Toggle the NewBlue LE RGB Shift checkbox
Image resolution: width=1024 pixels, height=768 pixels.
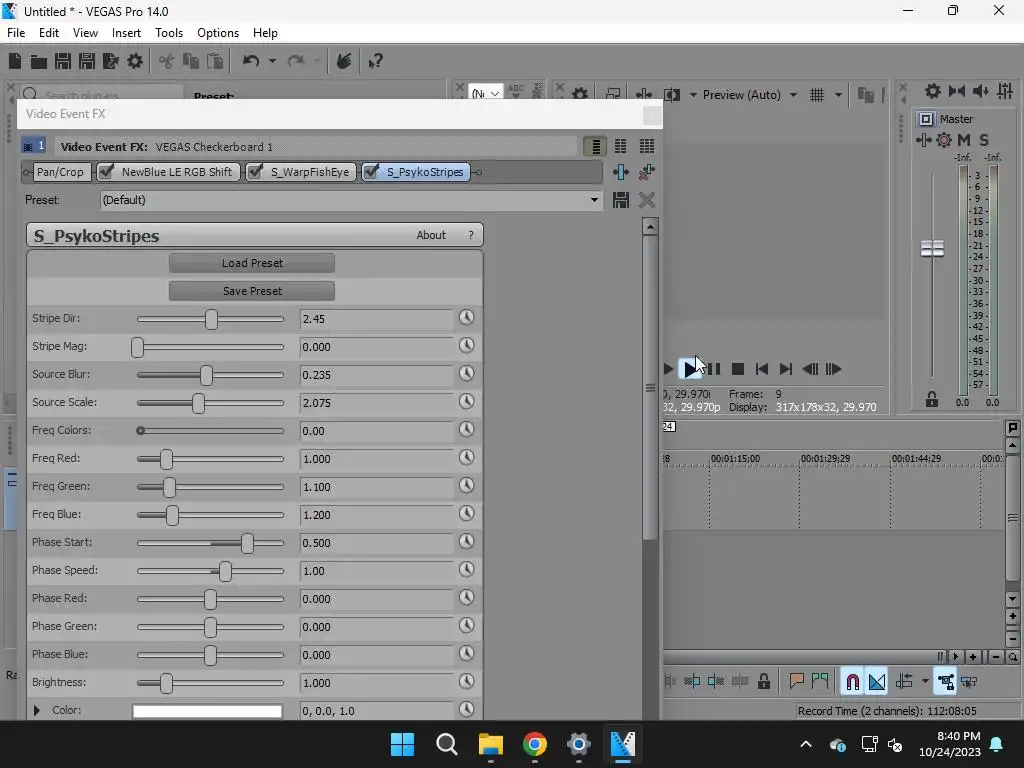[x=106, y=172]
